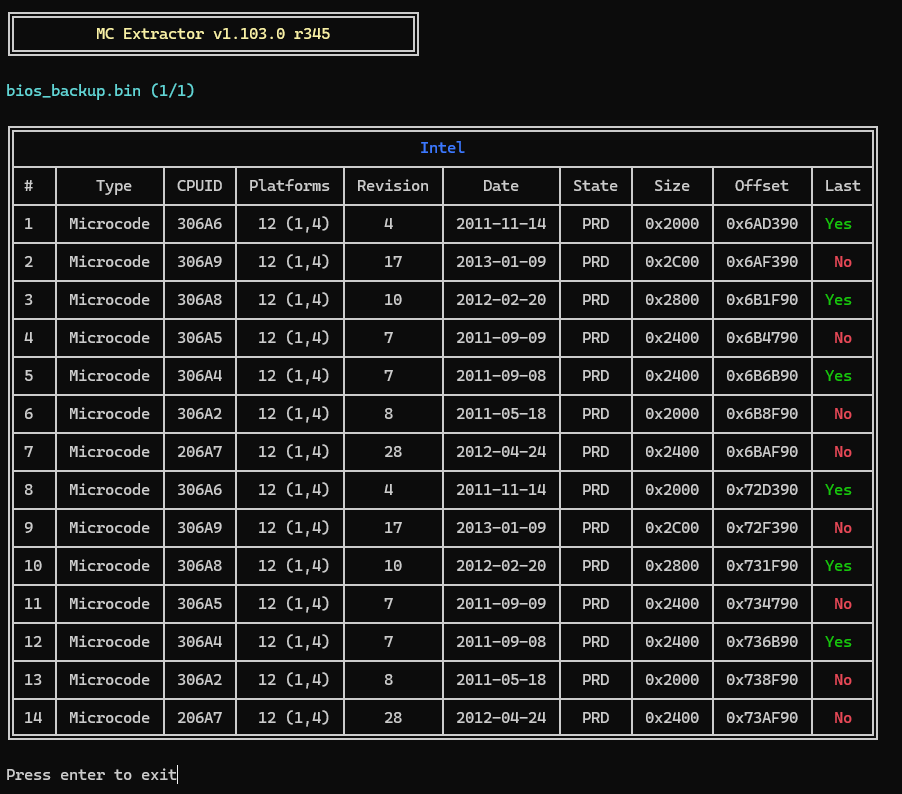This screenshot has width=902, height=794.
Task: Click the row number 7 cell
Action: tap(30, 452)
